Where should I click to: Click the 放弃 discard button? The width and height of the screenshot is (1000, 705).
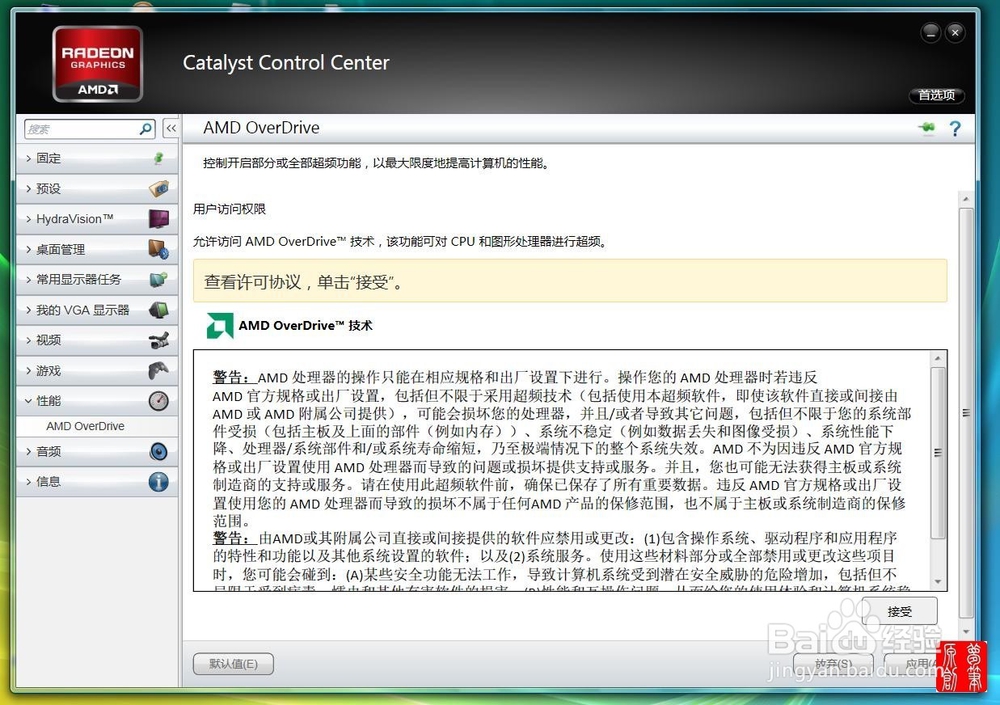click(x=833, y=664)
